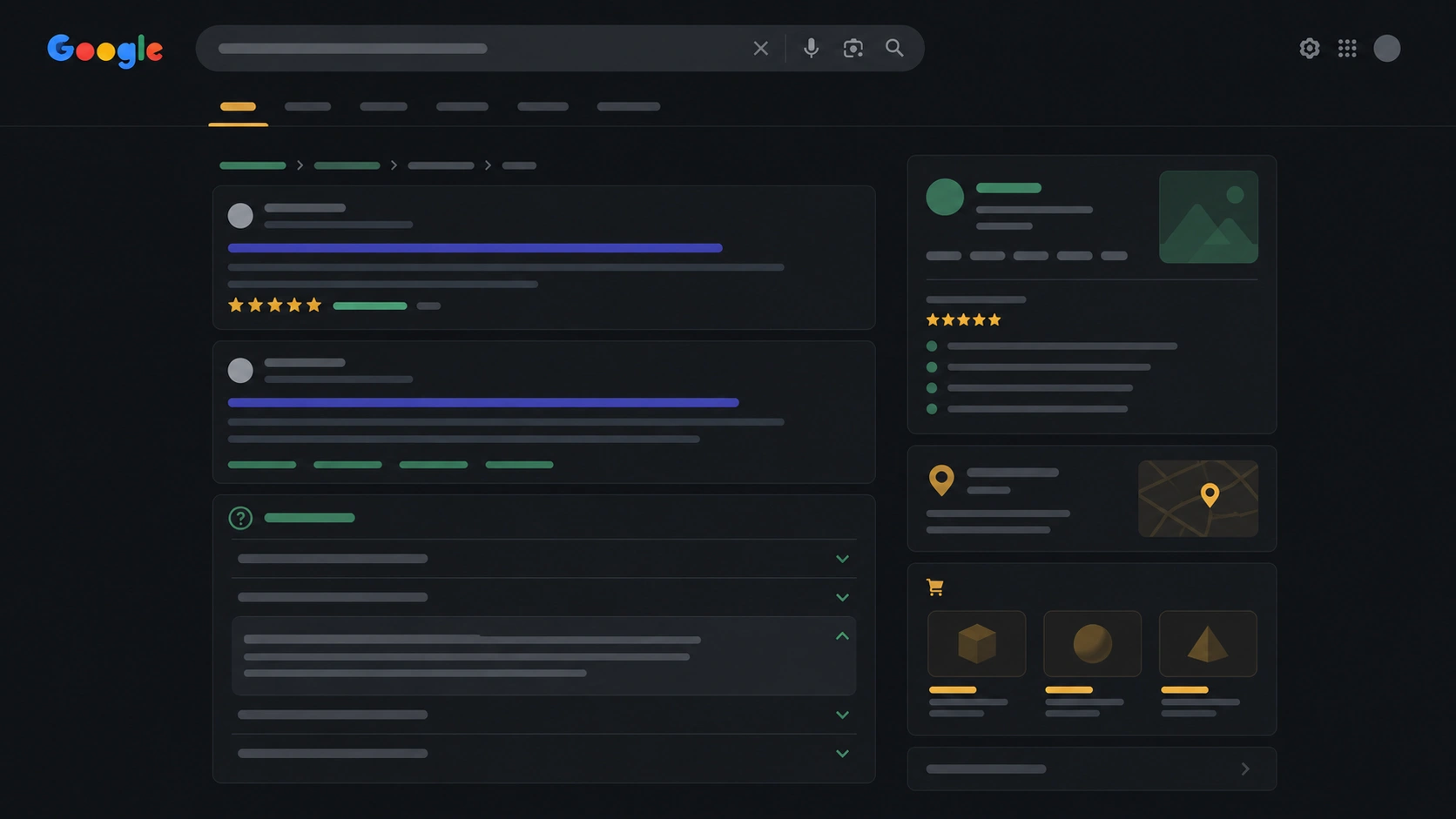The width and height of the screenshot is (1456, 819).
Task: Open the pyramid product thumbnail
Action: click(x=1208, y=644)
